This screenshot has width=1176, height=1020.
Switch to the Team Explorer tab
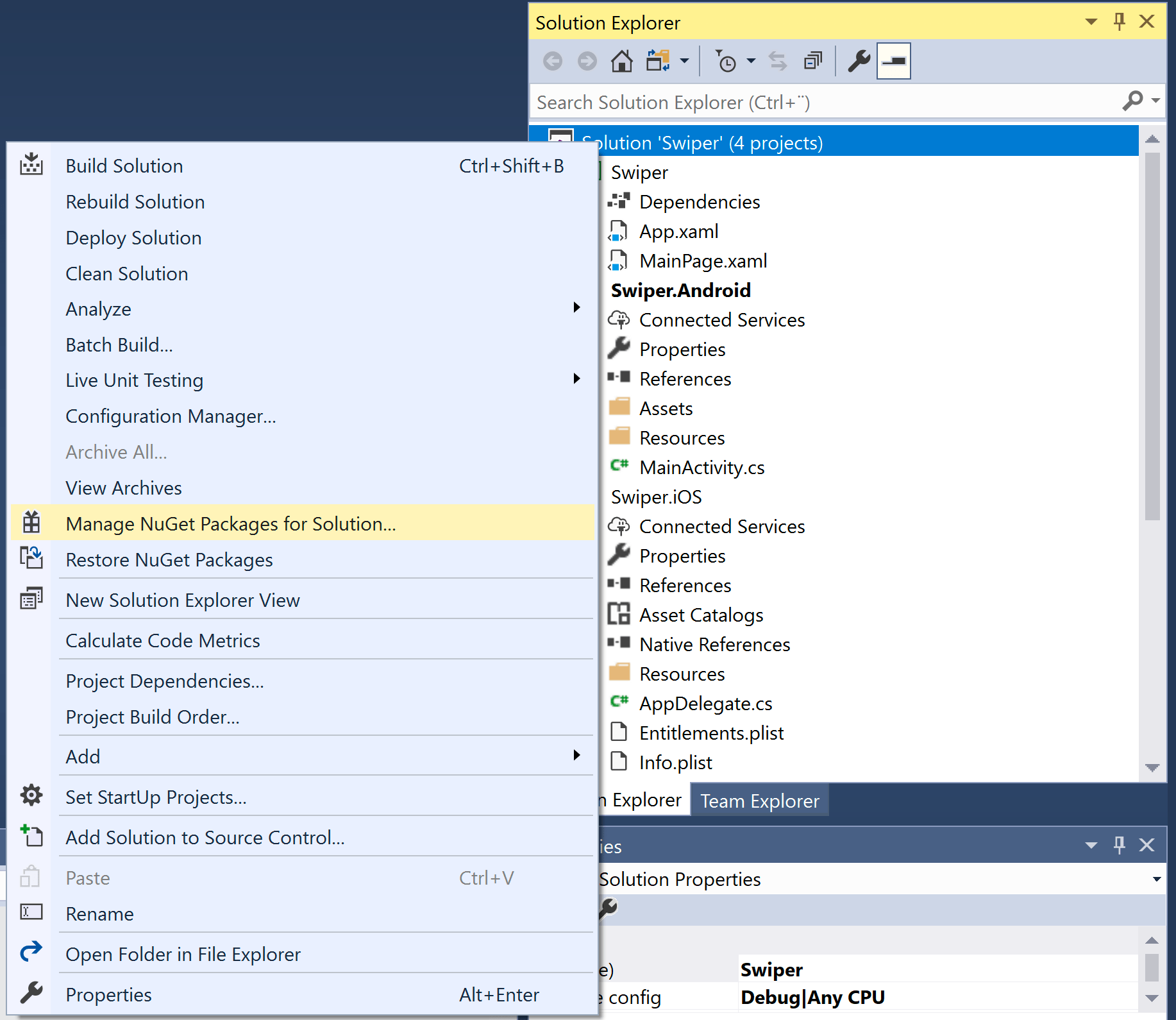759,800
